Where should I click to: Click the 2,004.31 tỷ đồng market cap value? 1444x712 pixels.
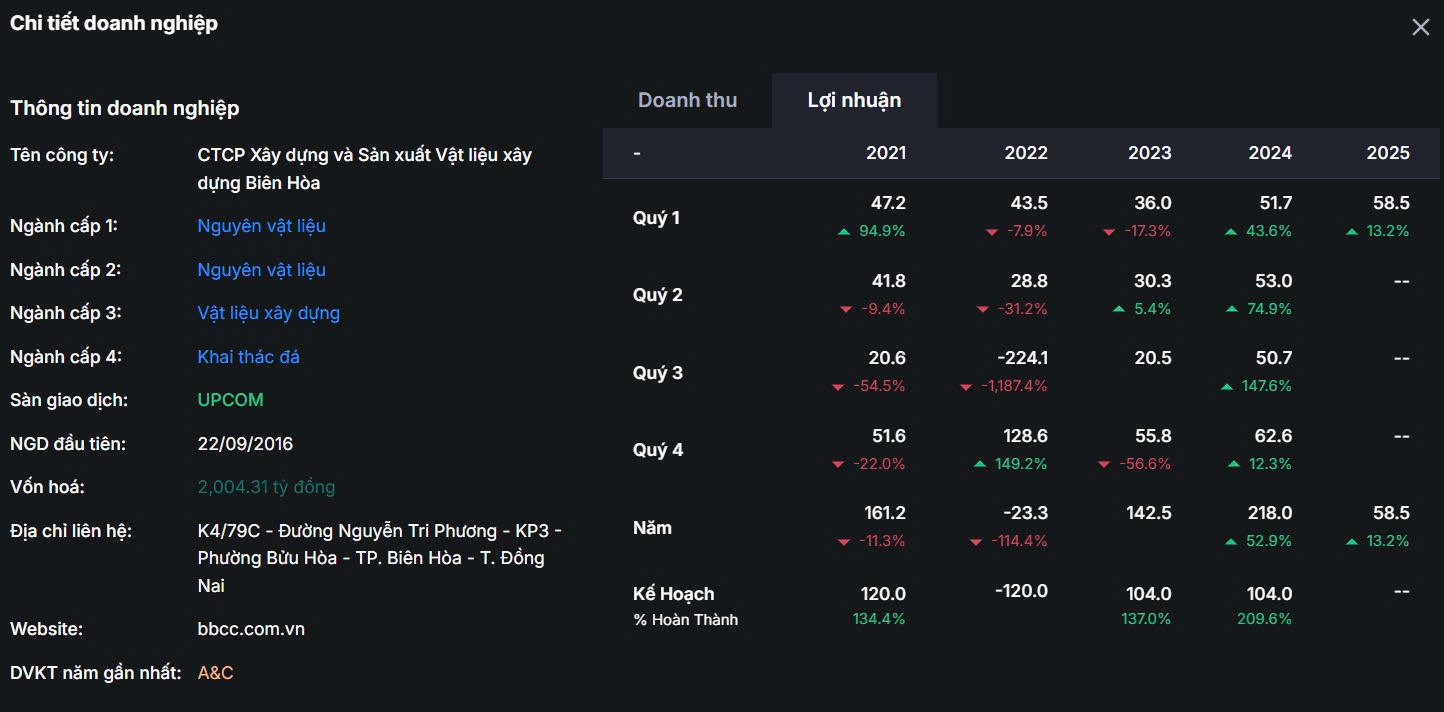point(266,487)
